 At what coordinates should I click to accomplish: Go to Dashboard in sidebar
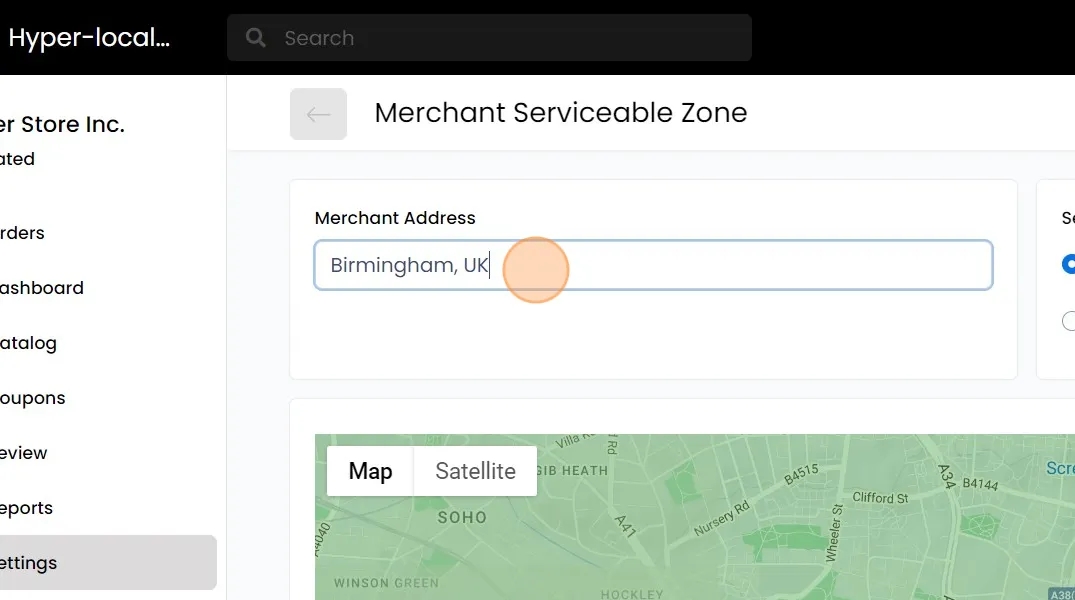coord(40,288)
